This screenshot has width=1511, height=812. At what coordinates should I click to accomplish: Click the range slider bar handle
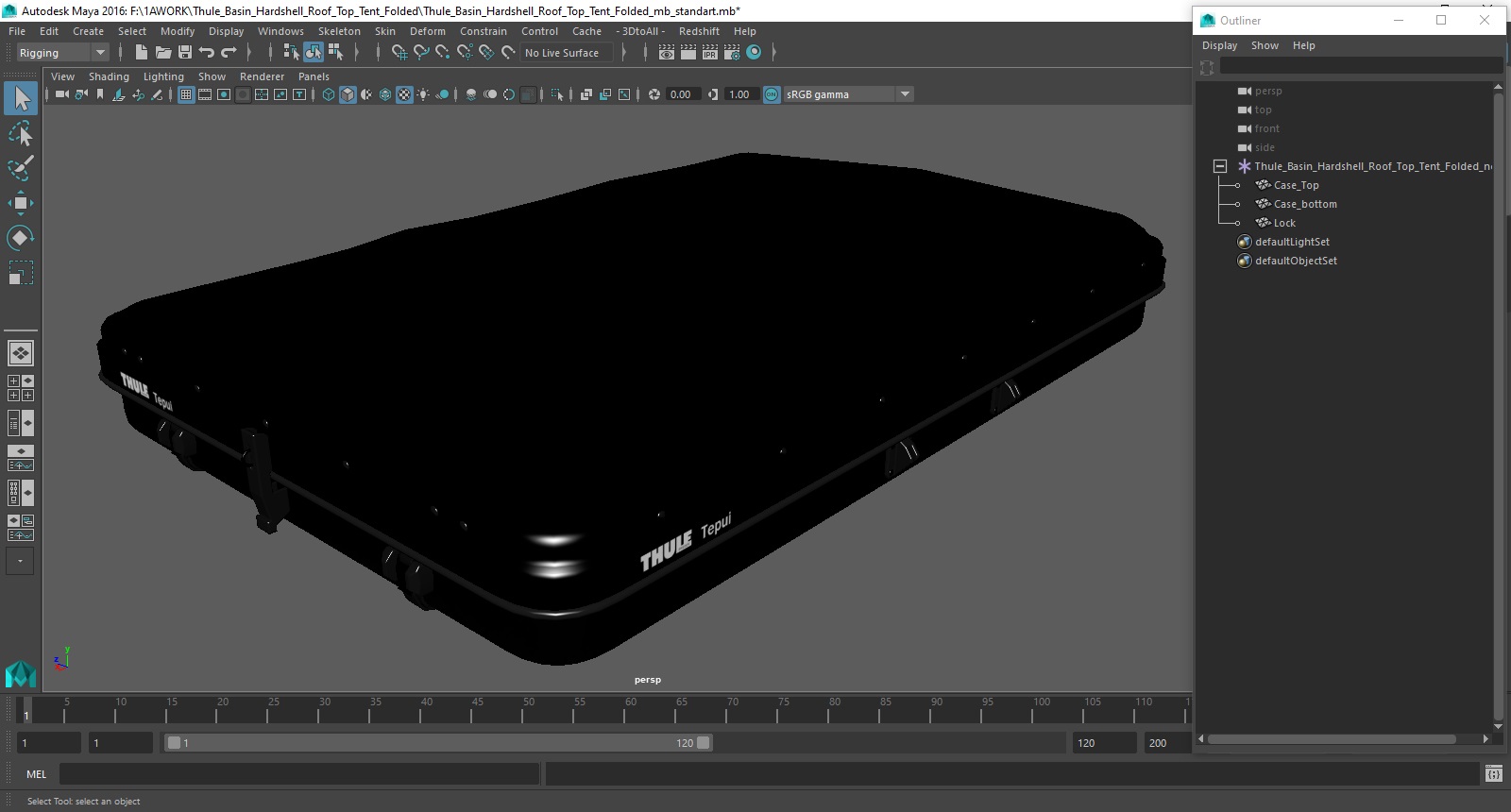pyautogui.click(x=439, y=743)
